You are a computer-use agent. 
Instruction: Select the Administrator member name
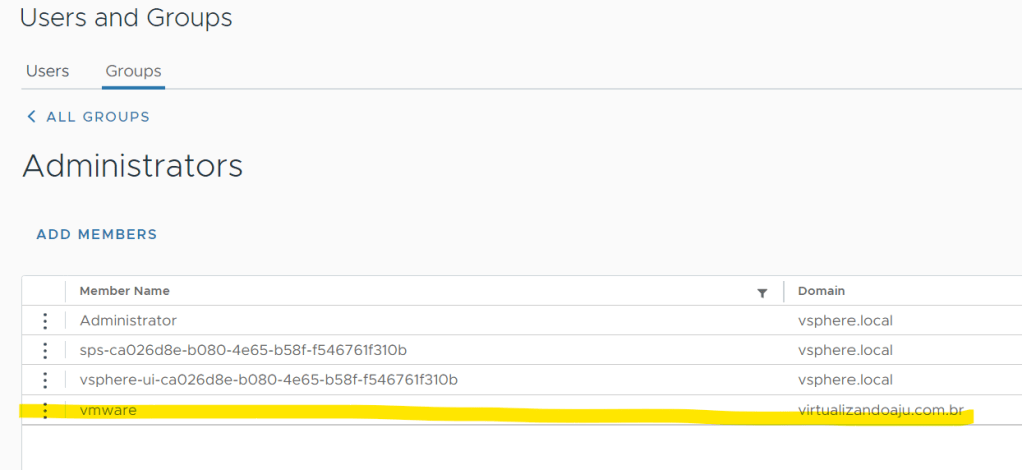(128, 321)
